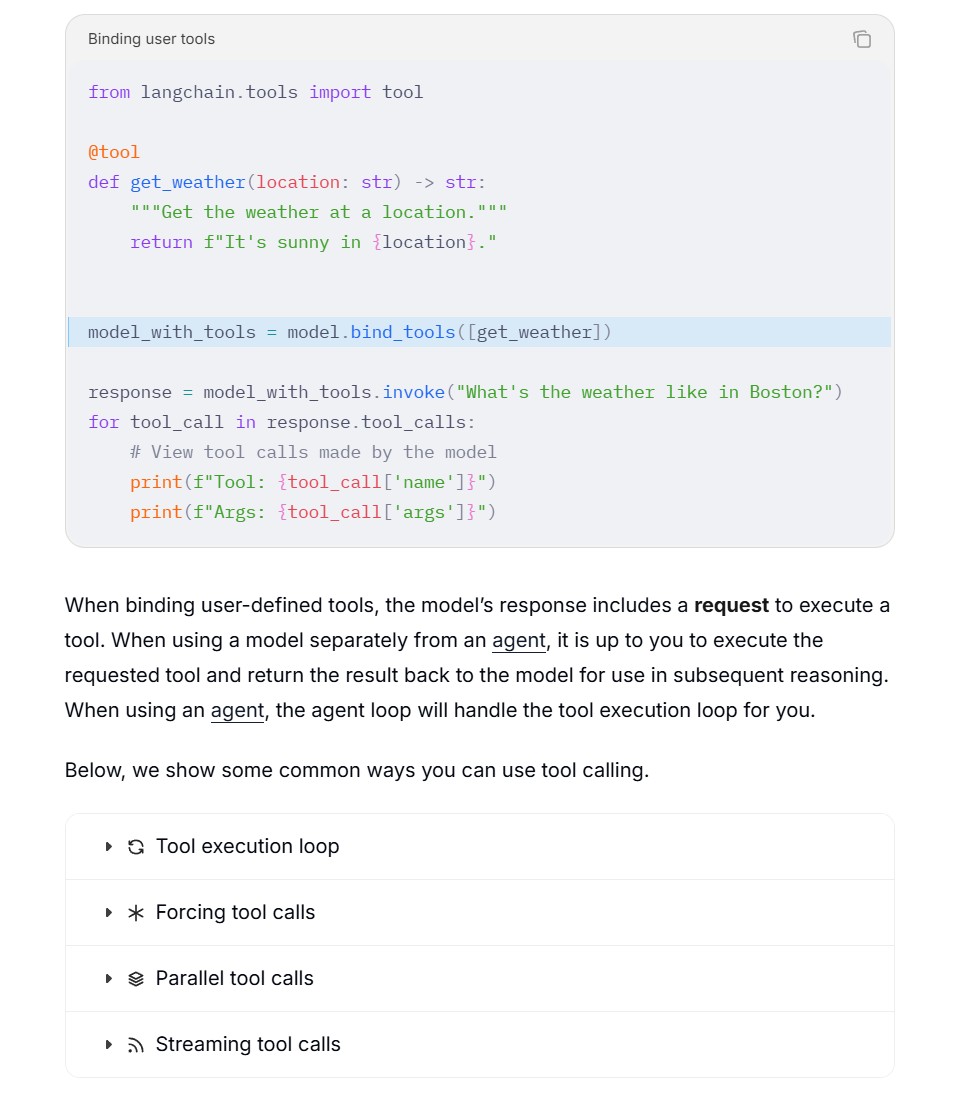Expand the Forcing tool calls disclosure arrow
975x1117 pixels.
tap(108, 913)
